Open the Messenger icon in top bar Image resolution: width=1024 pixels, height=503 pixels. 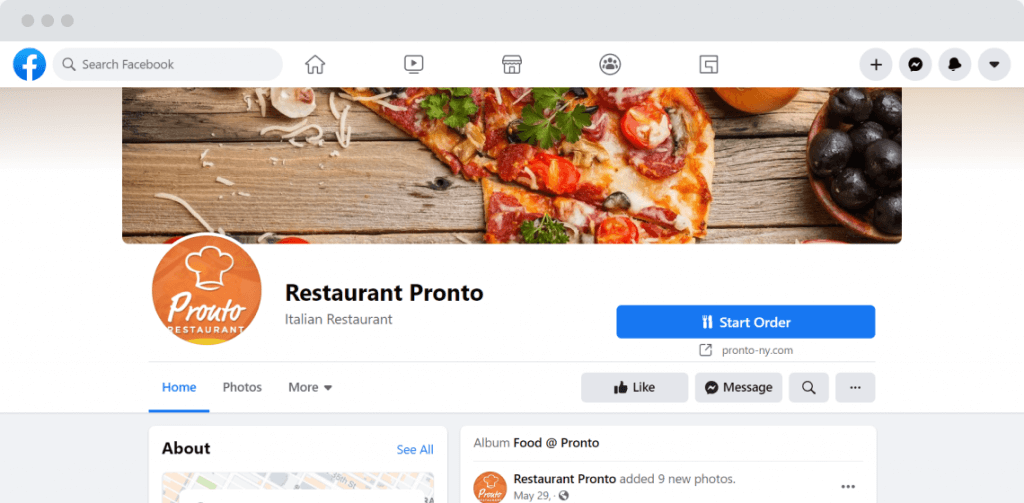tap(916, 65)
